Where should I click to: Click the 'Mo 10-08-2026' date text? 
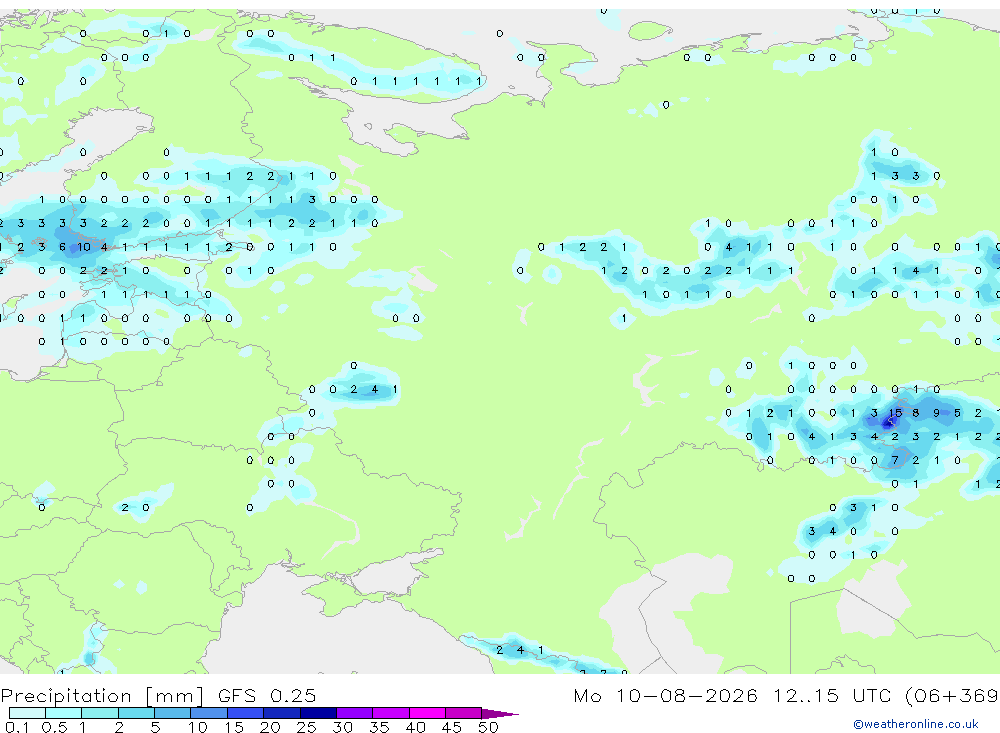click(x=666, y=695)
